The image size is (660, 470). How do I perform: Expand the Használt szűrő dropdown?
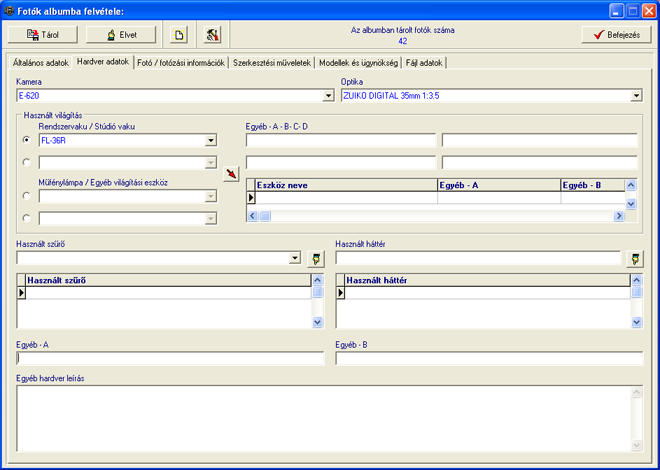pyautogui.click(x=295, y=258)
